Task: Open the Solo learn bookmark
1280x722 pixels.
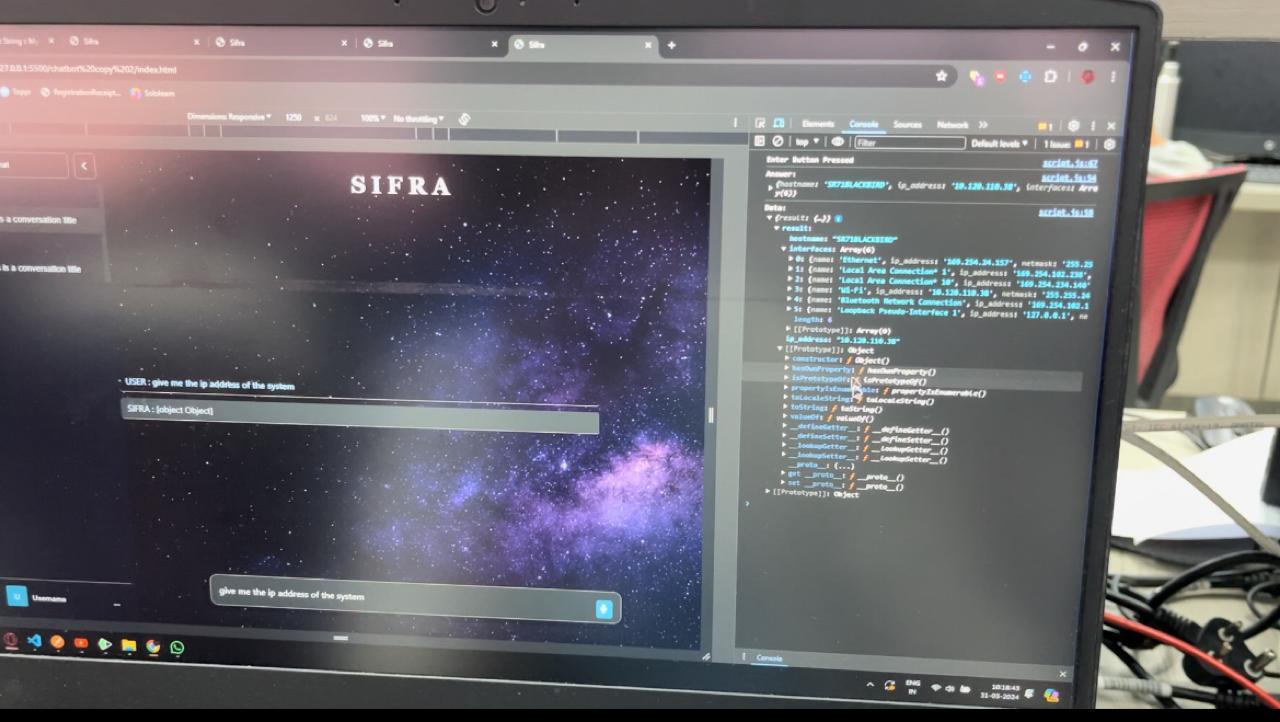Action: coord(151,93)
